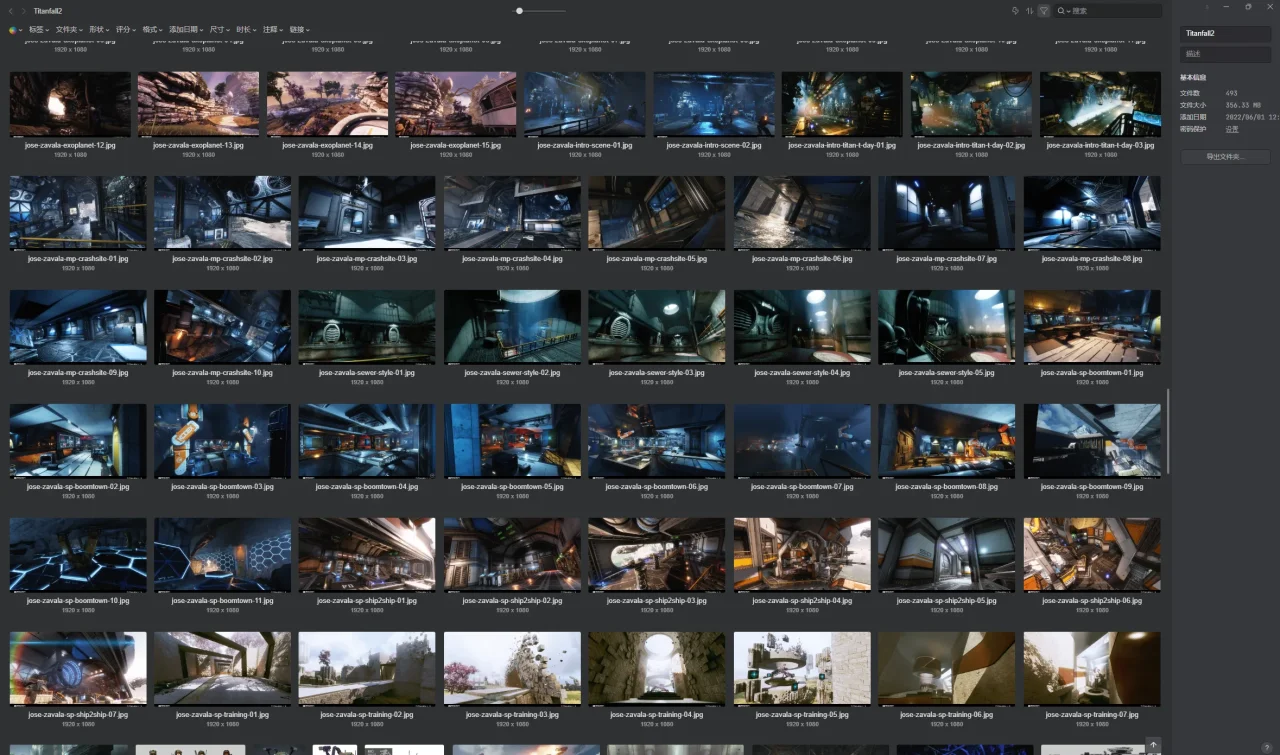1280x755 pixels.
Task: Select thumbnail jose-zavala-exoplanet-12.jpg
Action: coord(70,103)
